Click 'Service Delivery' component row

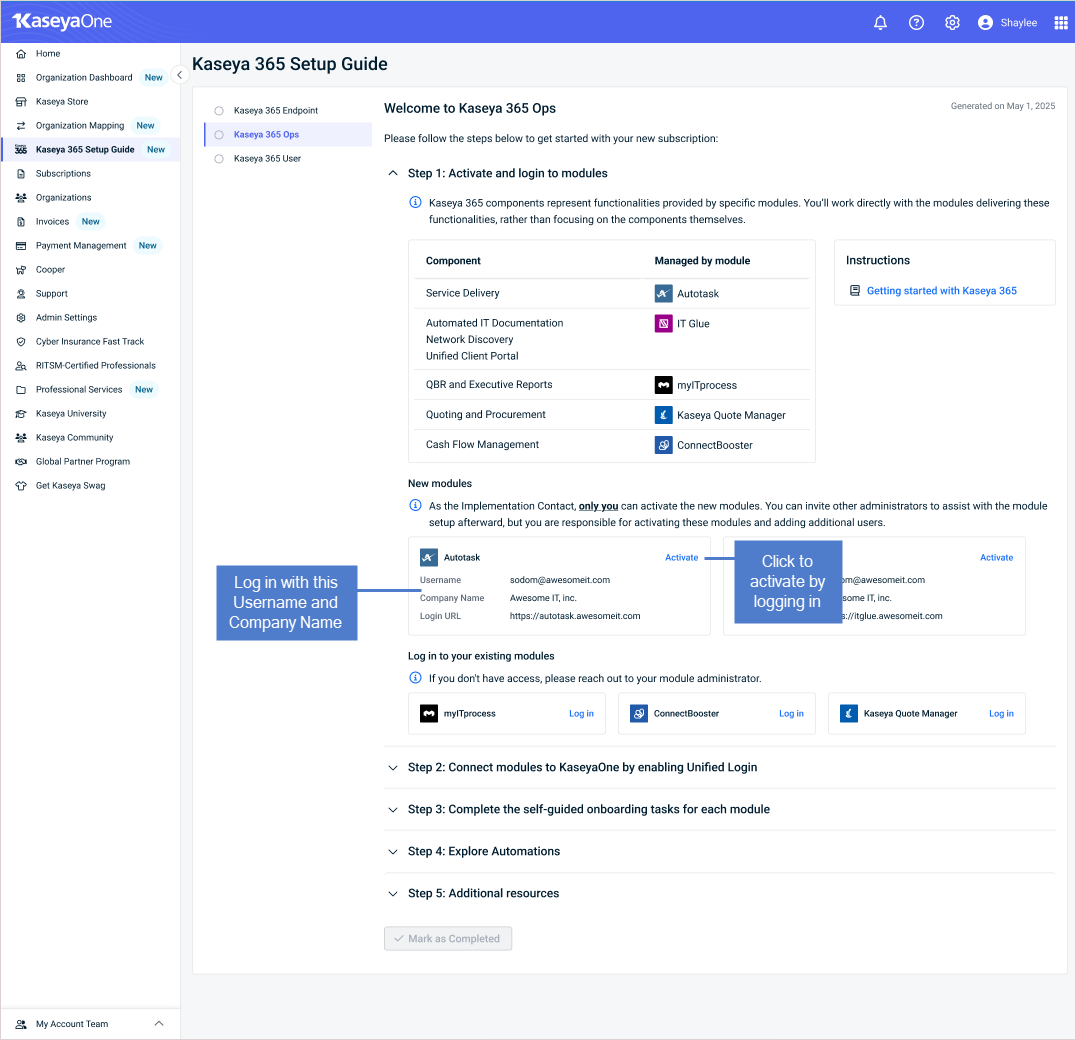pyautogui.click(x=612, y=294)
